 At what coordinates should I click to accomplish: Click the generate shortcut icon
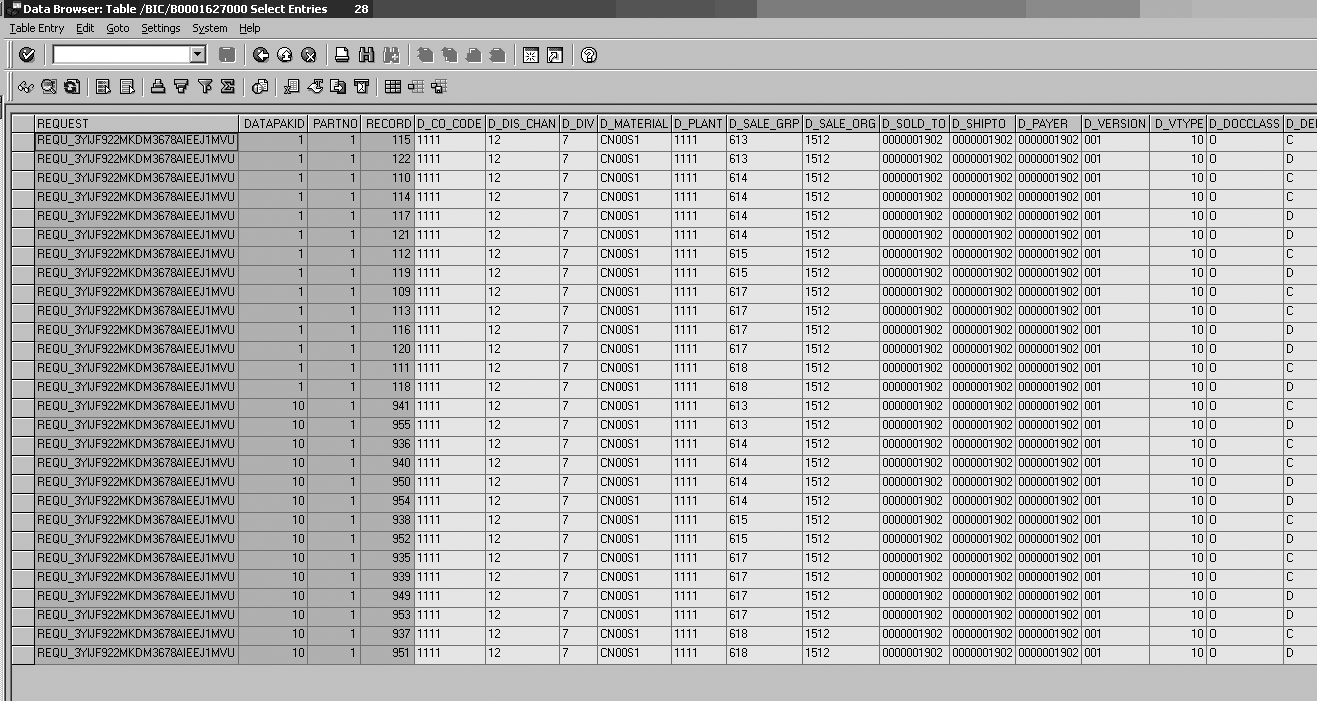click(x=555, y=55)
